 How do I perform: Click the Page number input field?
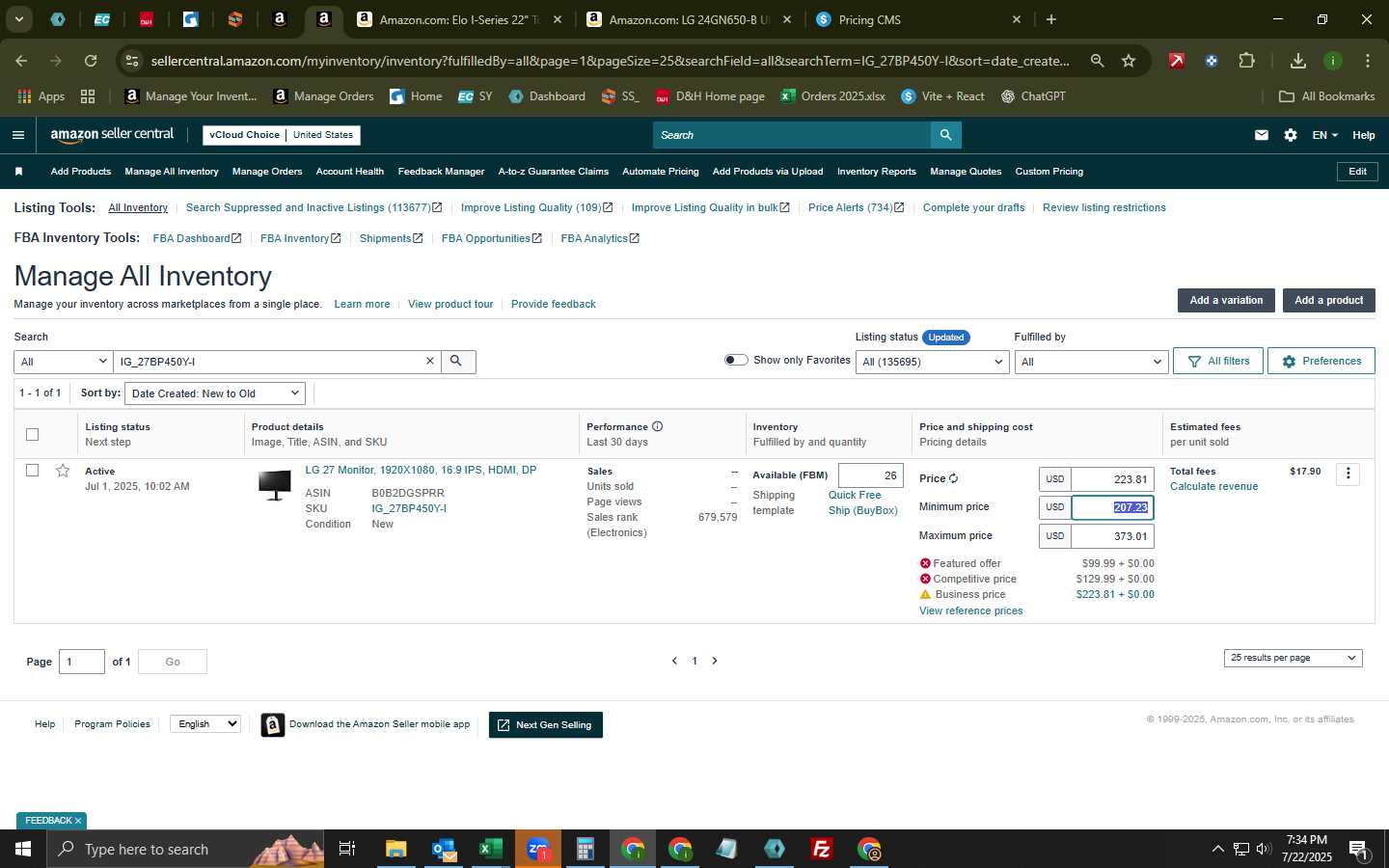pos(82,662)
